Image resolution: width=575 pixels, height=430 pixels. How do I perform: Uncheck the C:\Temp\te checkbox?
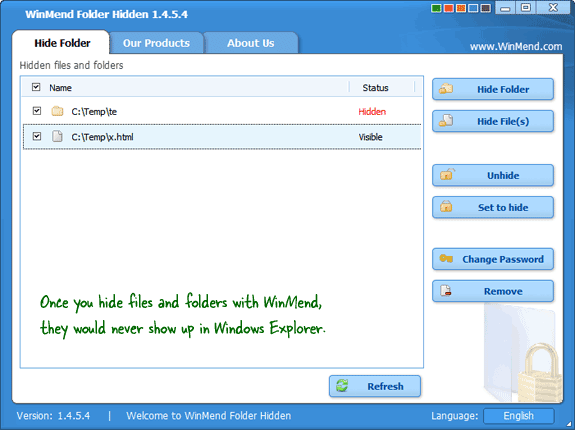coord(37,111)
